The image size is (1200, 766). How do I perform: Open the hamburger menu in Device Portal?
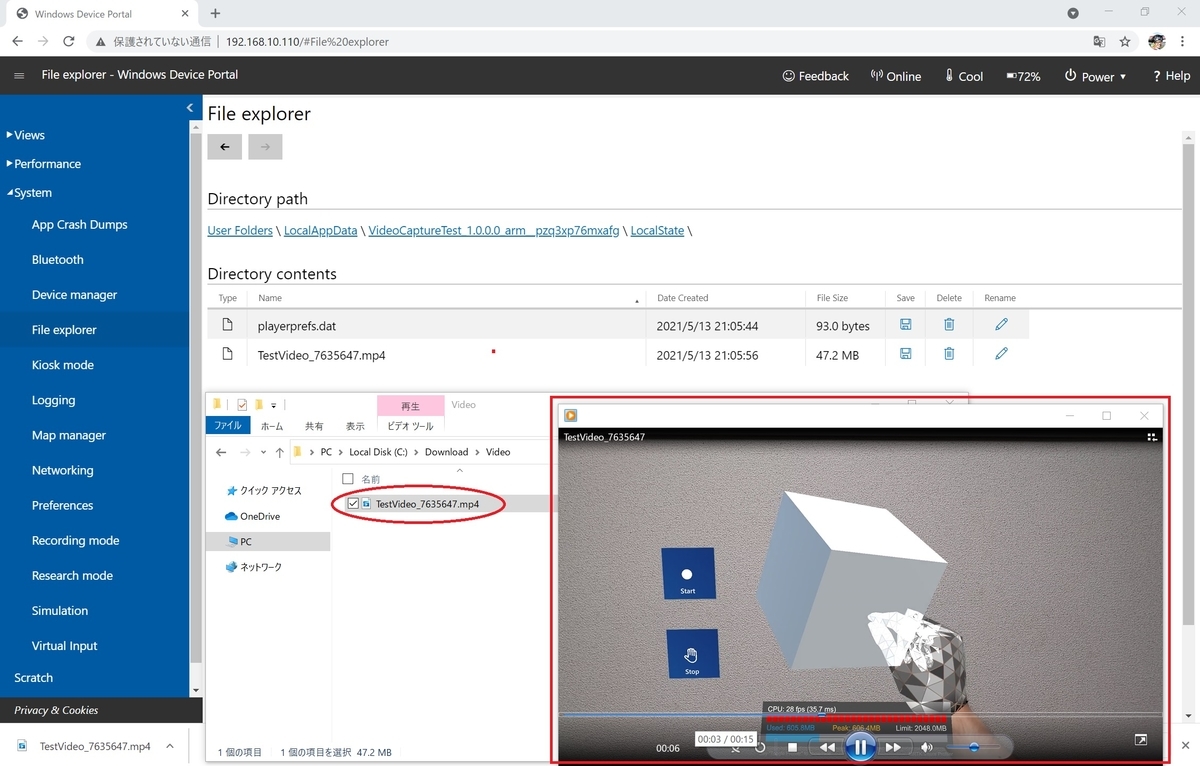pos(19,76)
